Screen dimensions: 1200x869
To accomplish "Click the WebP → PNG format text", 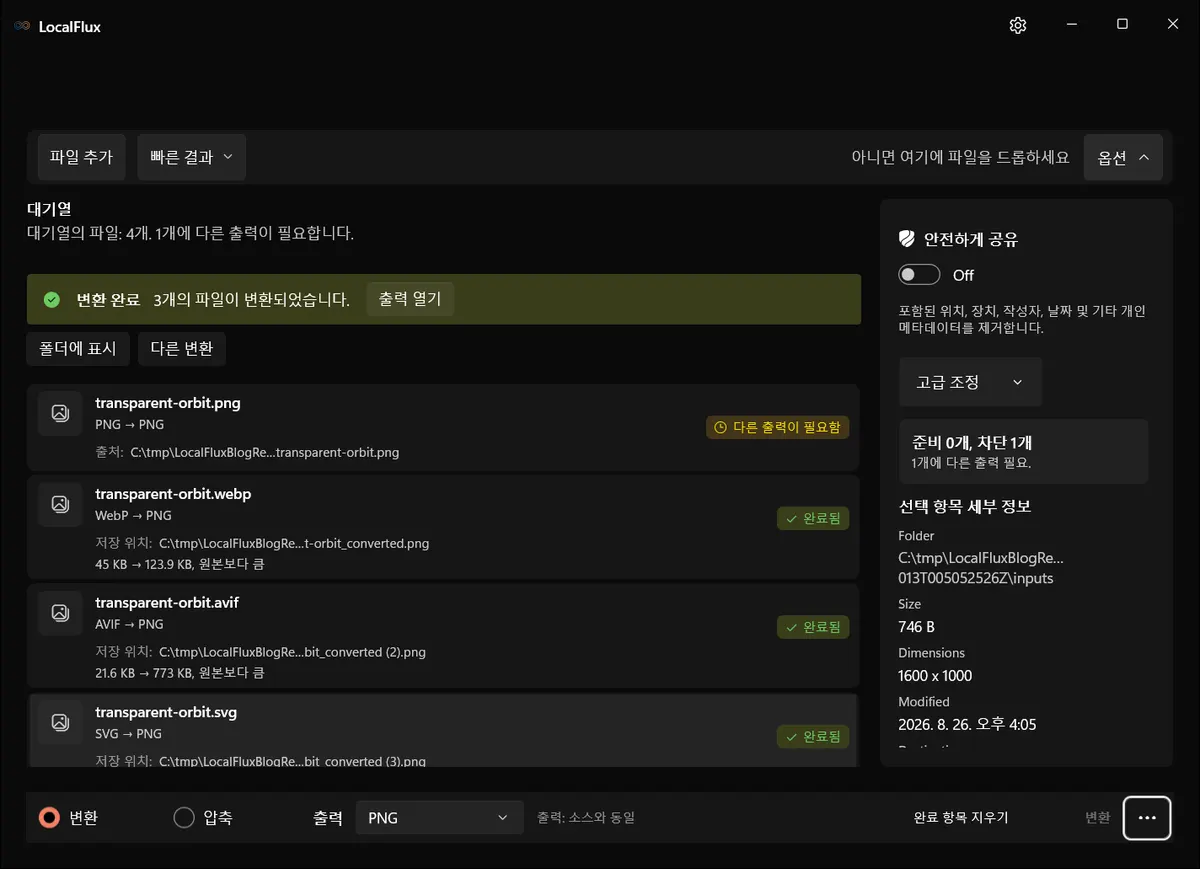I will click(133, 515).
